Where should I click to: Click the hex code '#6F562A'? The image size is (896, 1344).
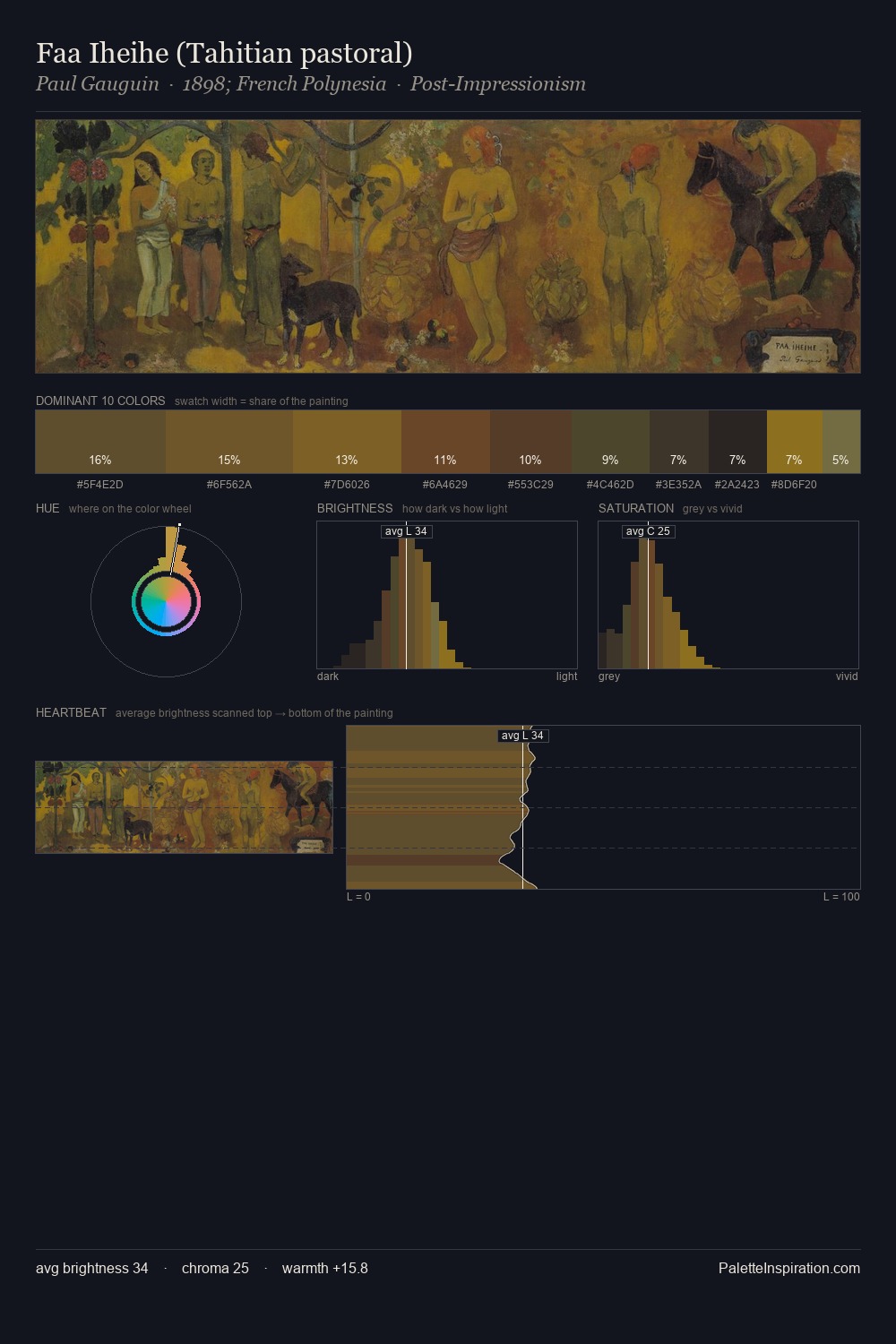pos(229,485)
